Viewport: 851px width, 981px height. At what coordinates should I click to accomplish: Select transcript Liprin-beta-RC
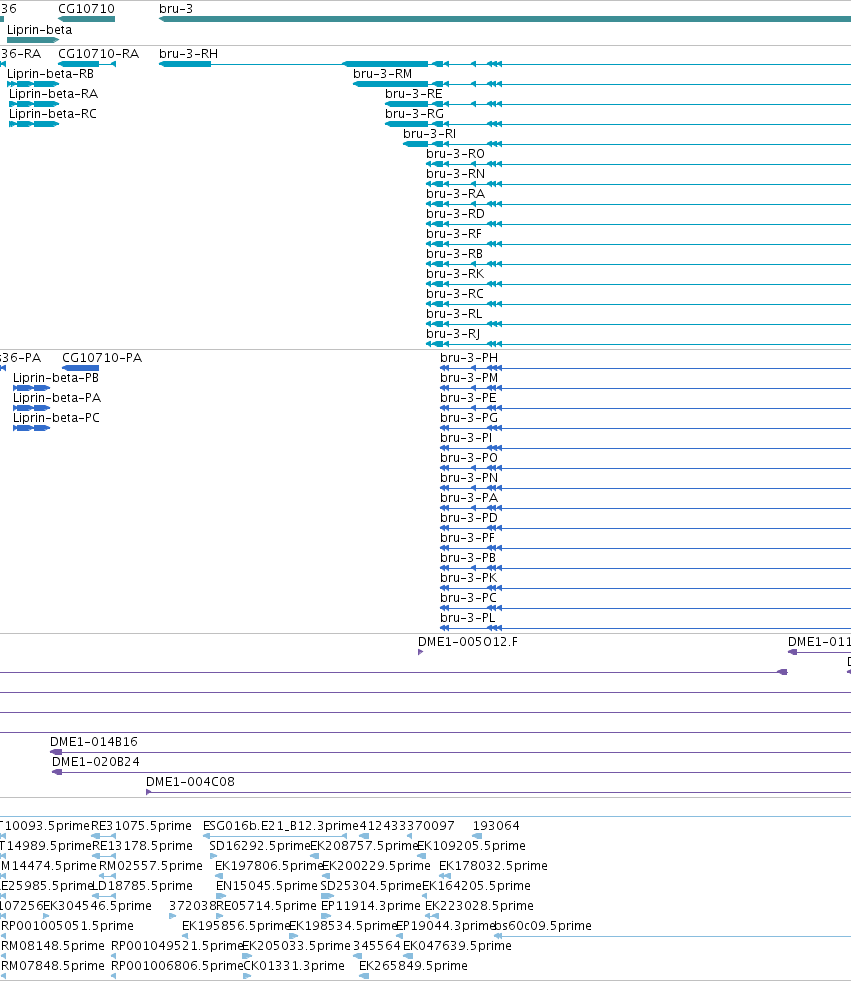pyautogui.click(x=53, y=114)
